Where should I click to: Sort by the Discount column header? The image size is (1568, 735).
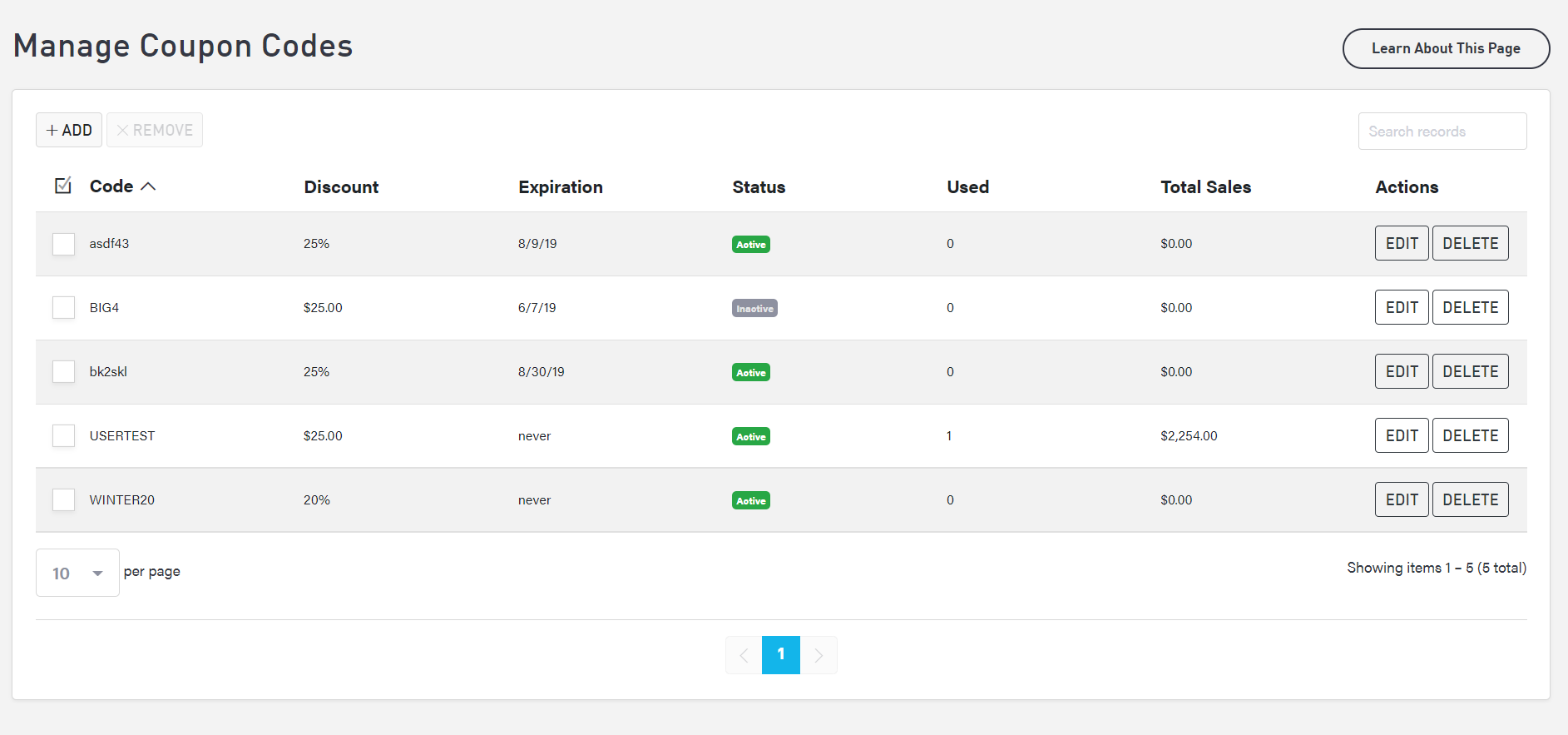point(341,187)
